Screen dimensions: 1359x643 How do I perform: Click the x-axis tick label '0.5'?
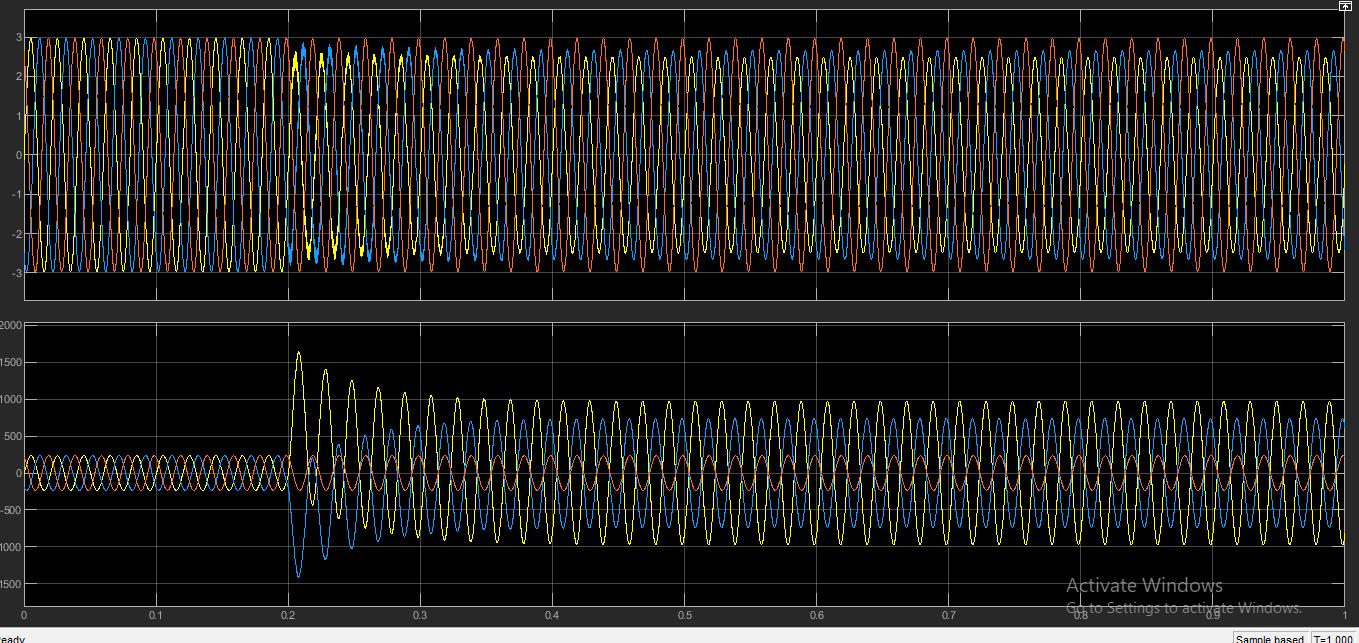[x=684, y=614]
